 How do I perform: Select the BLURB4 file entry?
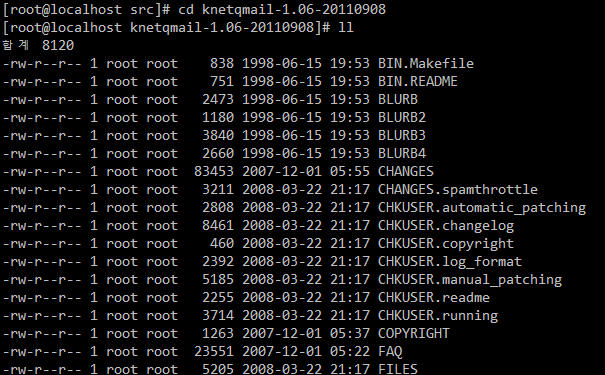(402, 154)
